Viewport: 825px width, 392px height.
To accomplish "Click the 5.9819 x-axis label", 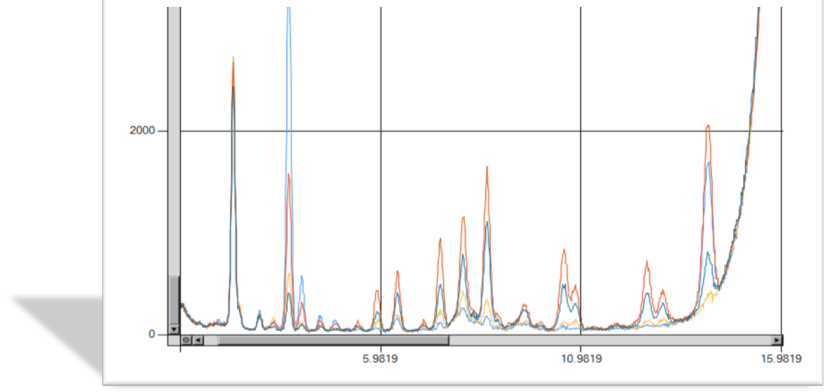I will tap(380, 359).
